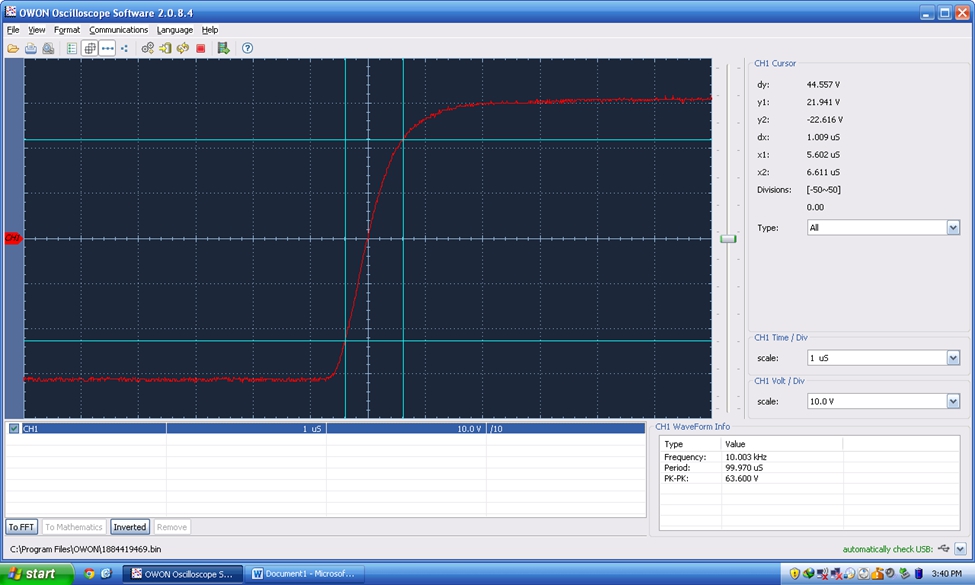This screenshot has width=975, height=585.
Task: Toggle the grid display toolbar icon
Action: coord(90,48)
